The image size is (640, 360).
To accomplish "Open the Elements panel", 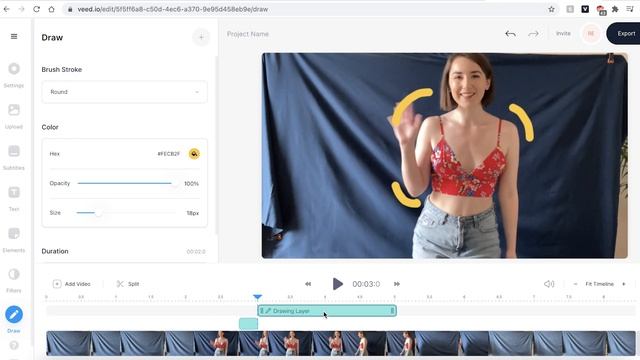I will pyautogui.click(x=14, y=240).
